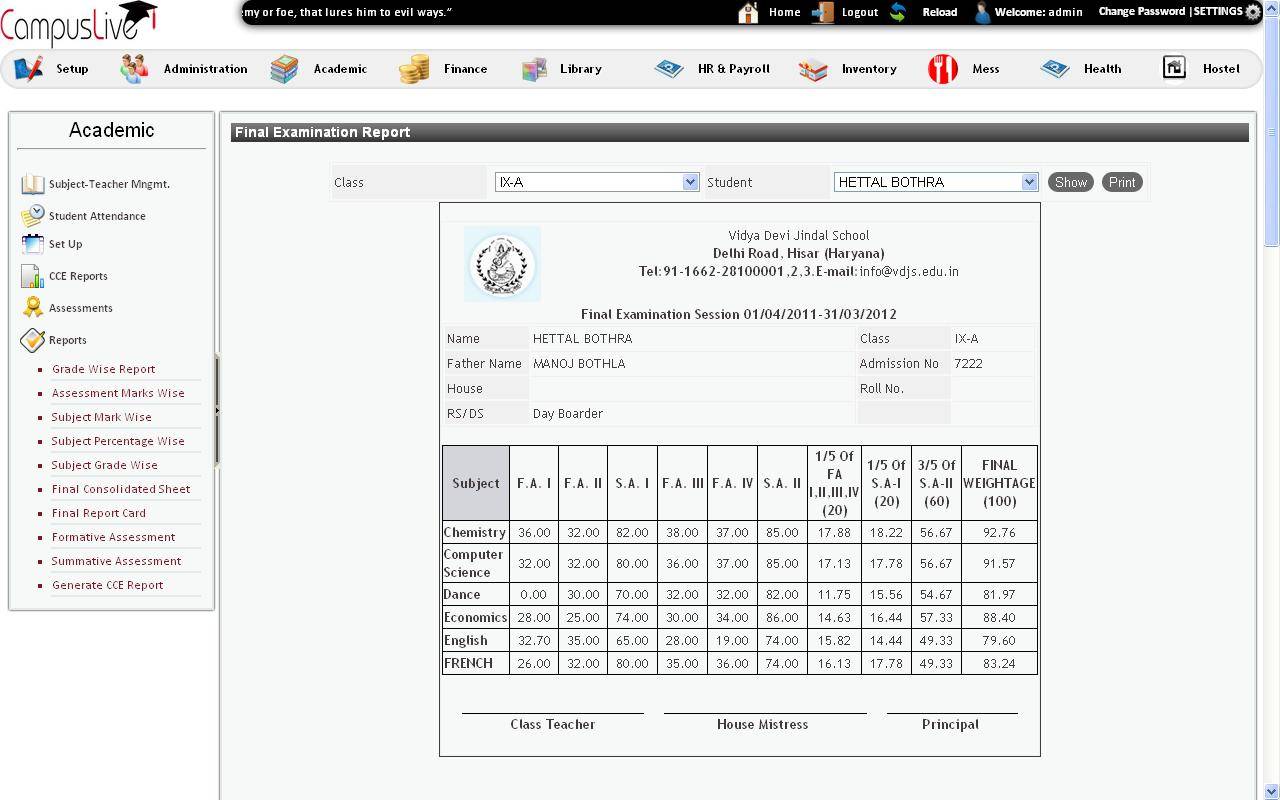Click the page vertical scrollbar
1280x800 pixels.
tap(1271, 400)
